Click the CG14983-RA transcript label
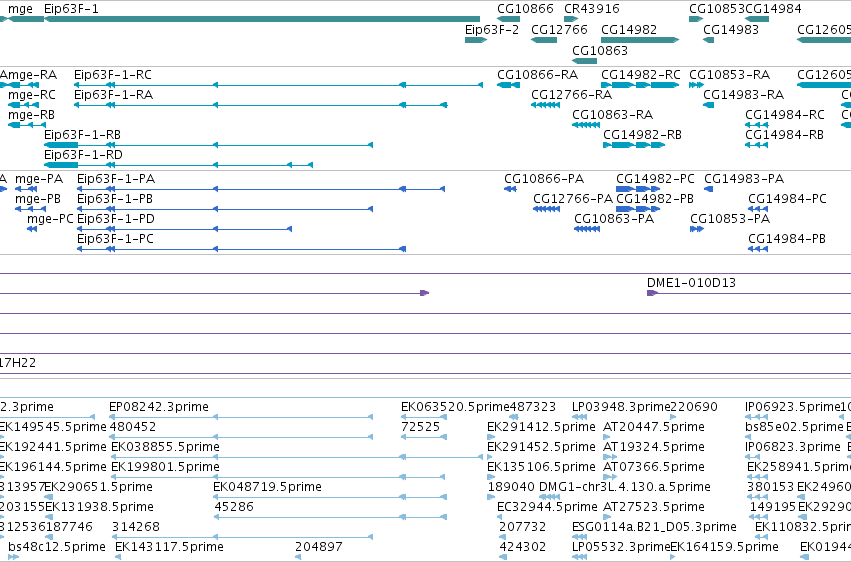 tap(744, 95)
